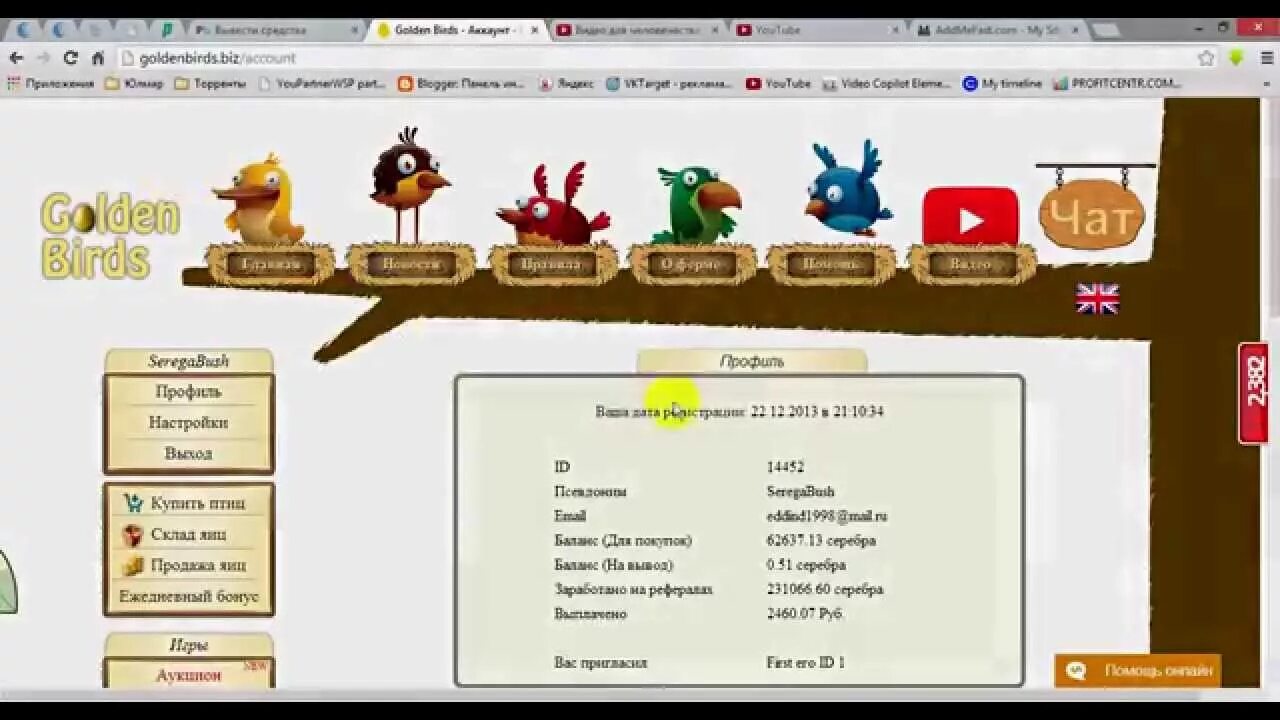Open Купить птиц page
The width and height of the screenshot is (1280, 720).
tap(198, 503)
